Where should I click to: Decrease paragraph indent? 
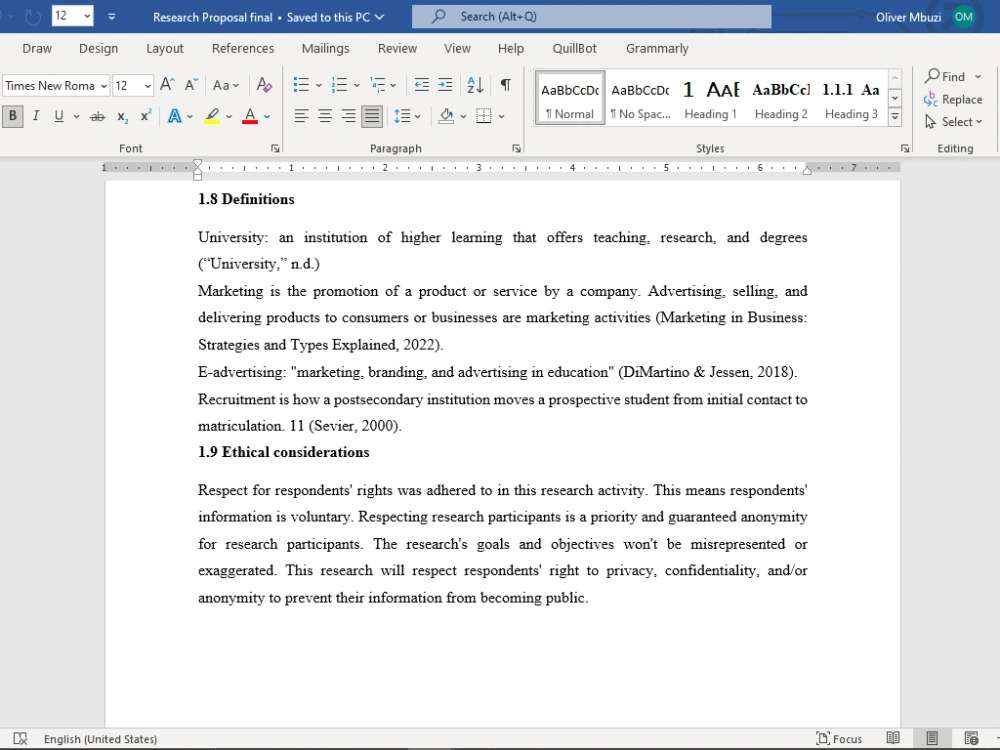(x=422, y=85)
